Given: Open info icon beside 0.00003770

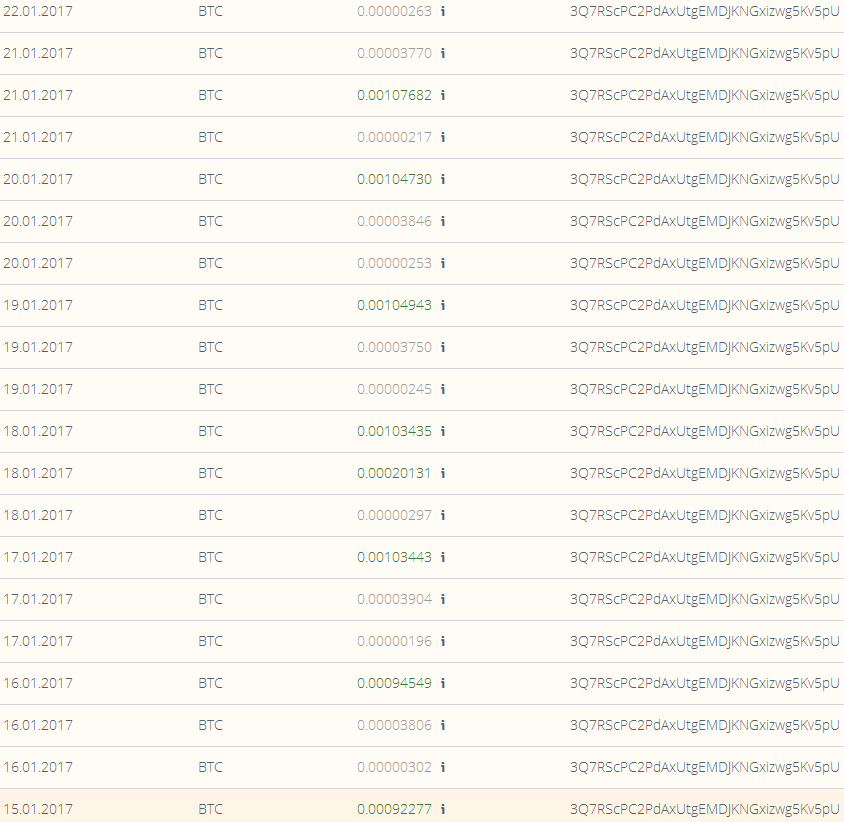Looking at the screenshot, I should pyautogui.click(x=443, y=53).
